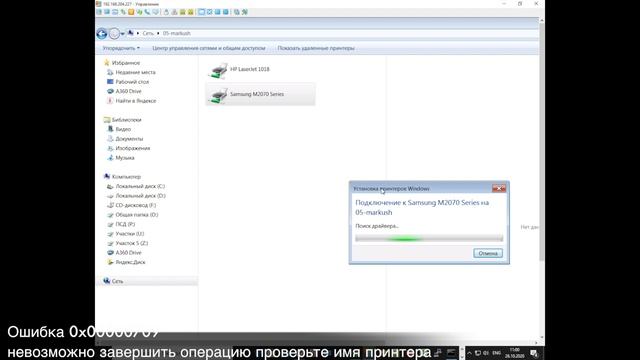Click Отмена in printer installation dialog

point(488,253)
